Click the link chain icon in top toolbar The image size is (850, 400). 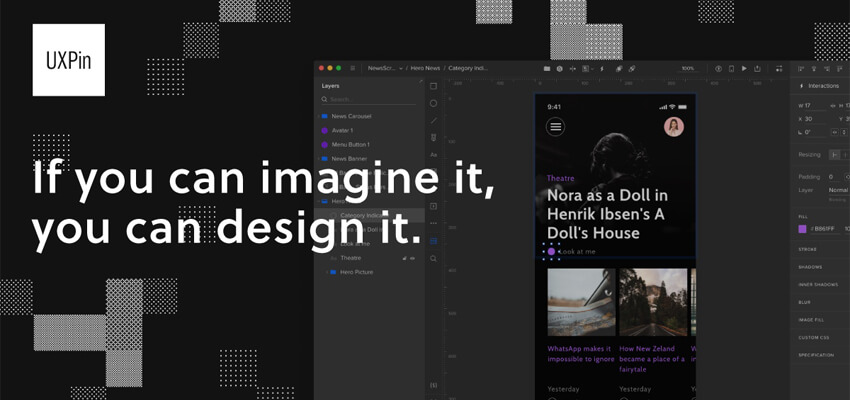632,68
